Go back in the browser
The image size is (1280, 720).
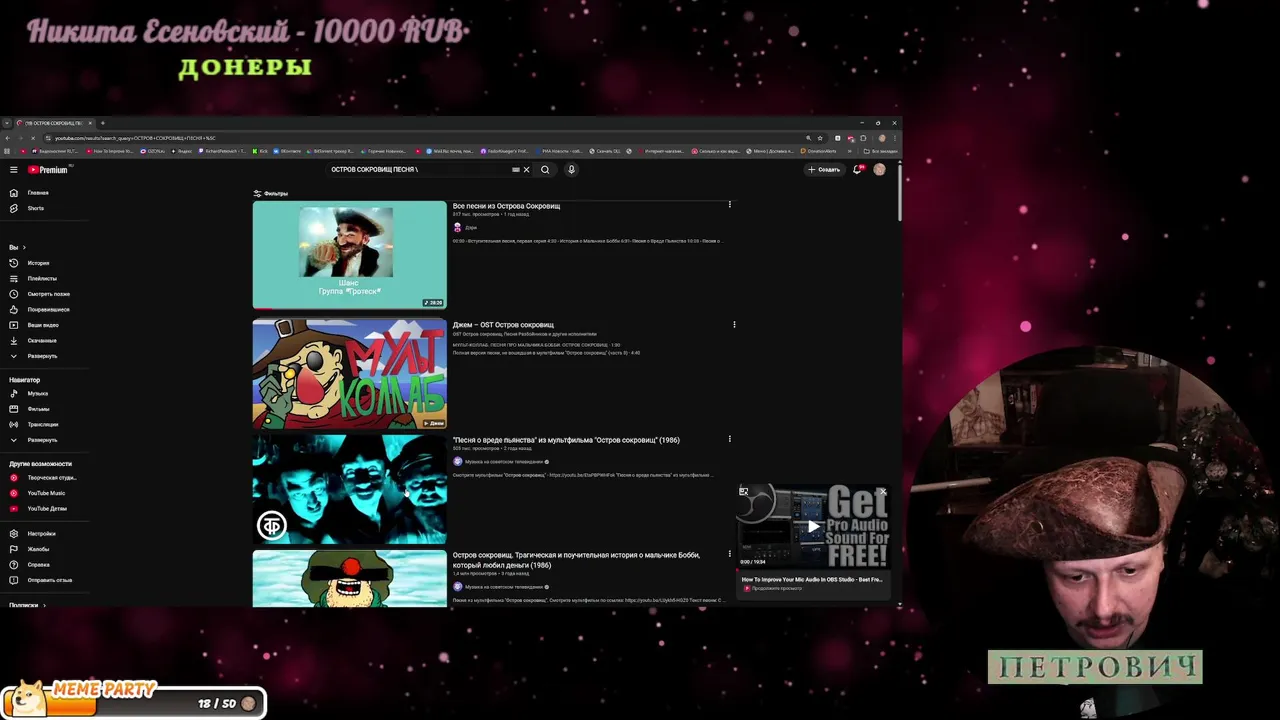8,138
